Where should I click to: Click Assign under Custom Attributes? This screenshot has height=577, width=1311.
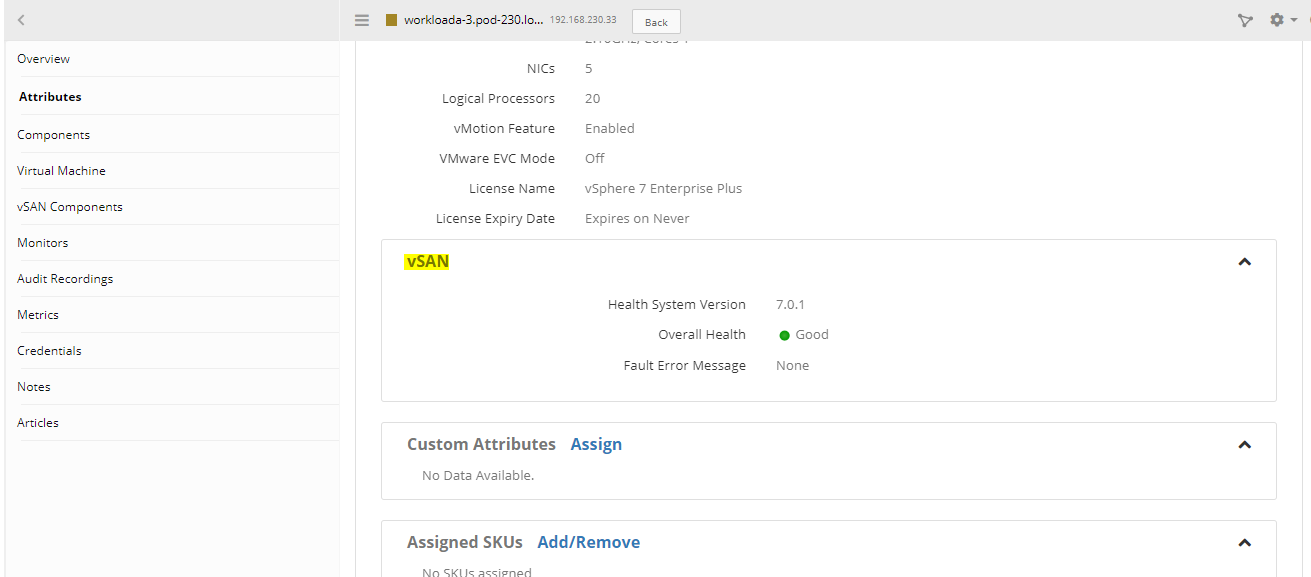[596, 444]
